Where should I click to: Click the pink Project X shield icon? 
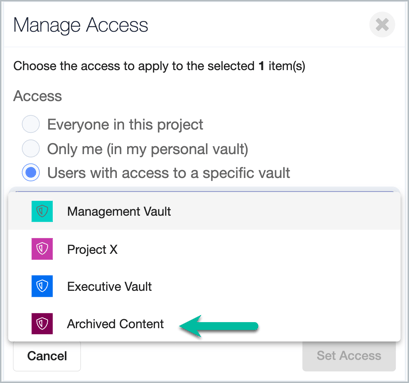click(42, 249)
